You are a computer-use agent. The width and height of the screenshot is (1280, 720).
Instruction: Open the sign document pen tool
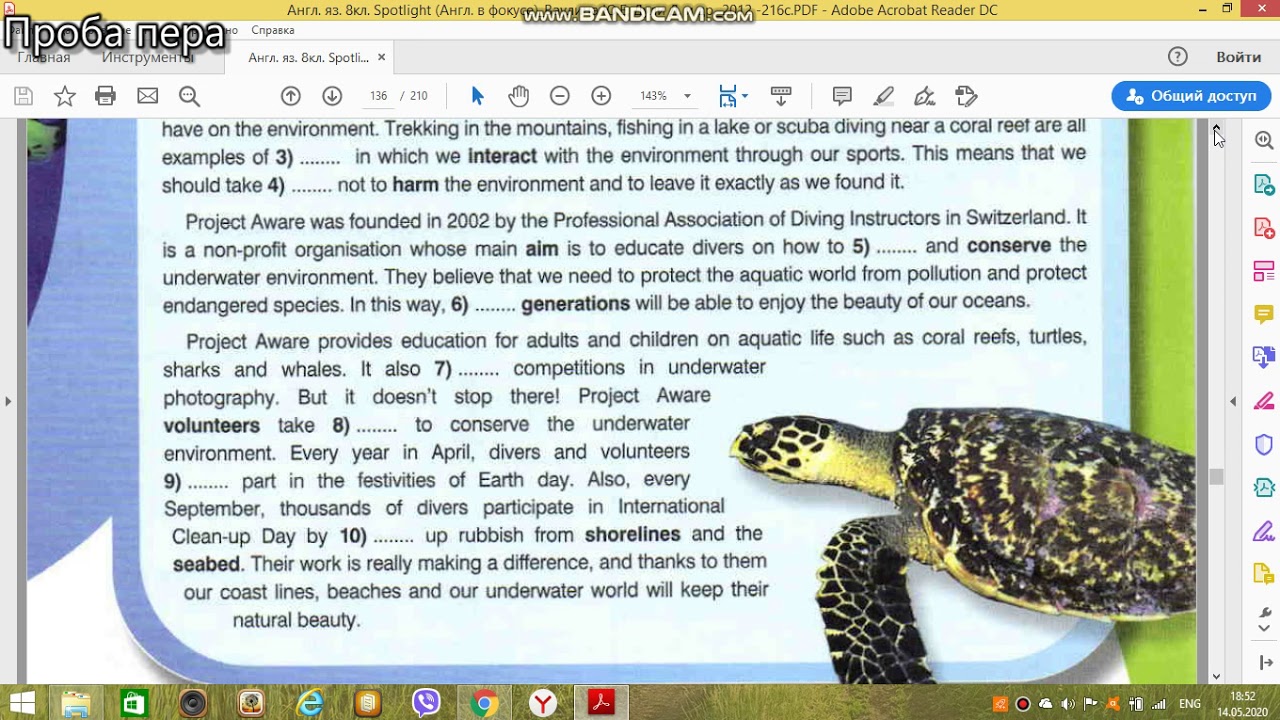[x=925, y=96]
